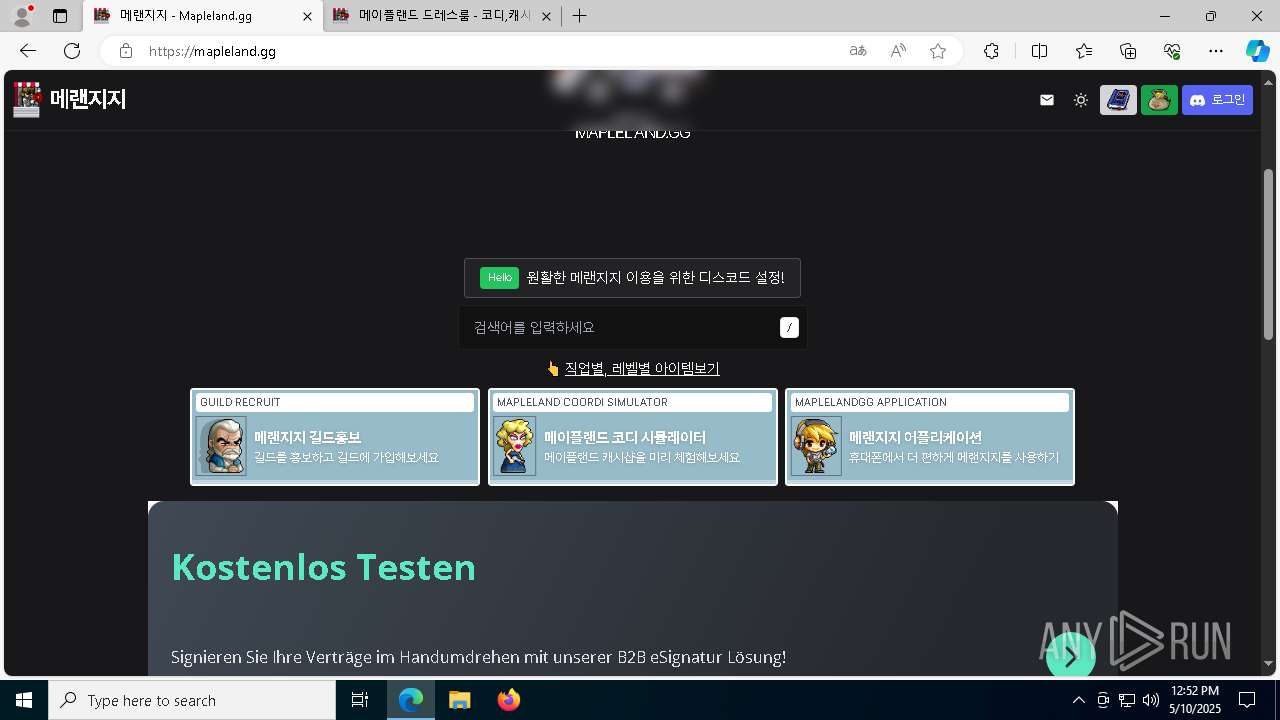The height and width of the screenshot is (720, 1280).
Task: Click the Kostenlos Testen ad heading
Action: point(324,567)
